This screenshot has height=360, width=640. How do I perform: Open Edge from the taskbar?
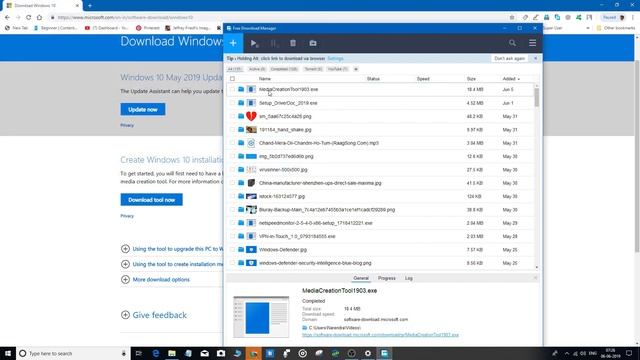pyautogui.click(x=156, y=353)
